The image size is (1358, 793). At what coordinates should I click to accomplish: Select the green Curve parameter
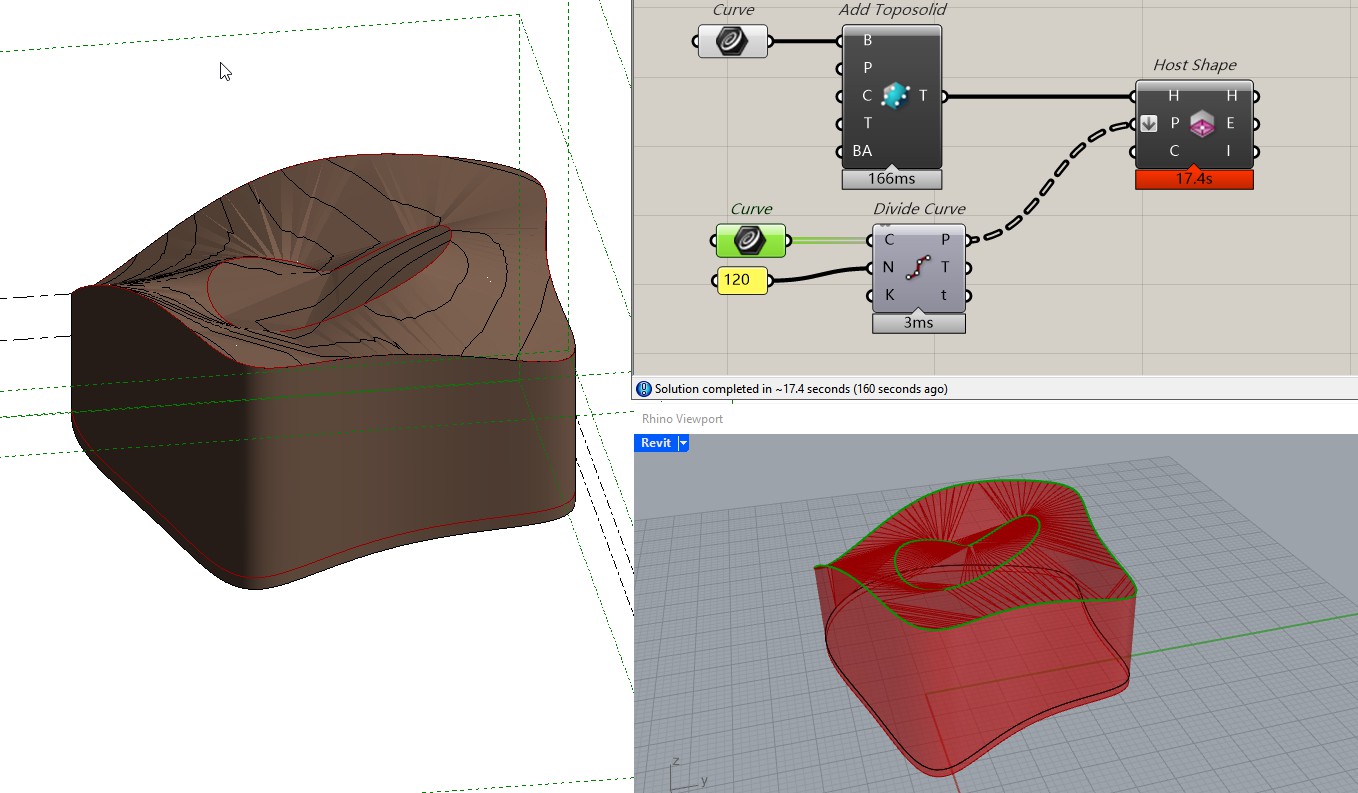[750, 240]
